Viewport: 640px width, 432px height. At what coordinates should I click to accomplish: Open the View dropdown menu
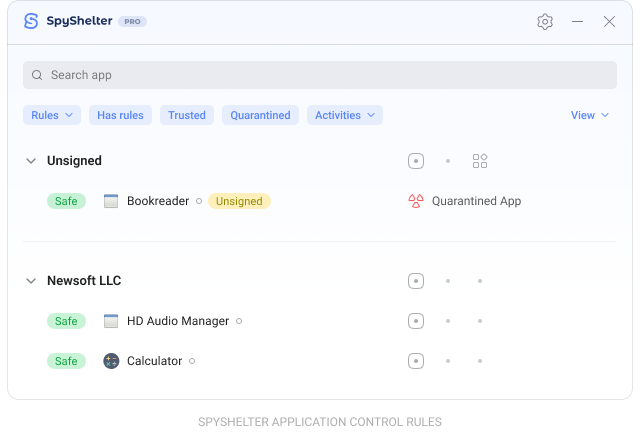pyautogui.click(x=589, y=115)
